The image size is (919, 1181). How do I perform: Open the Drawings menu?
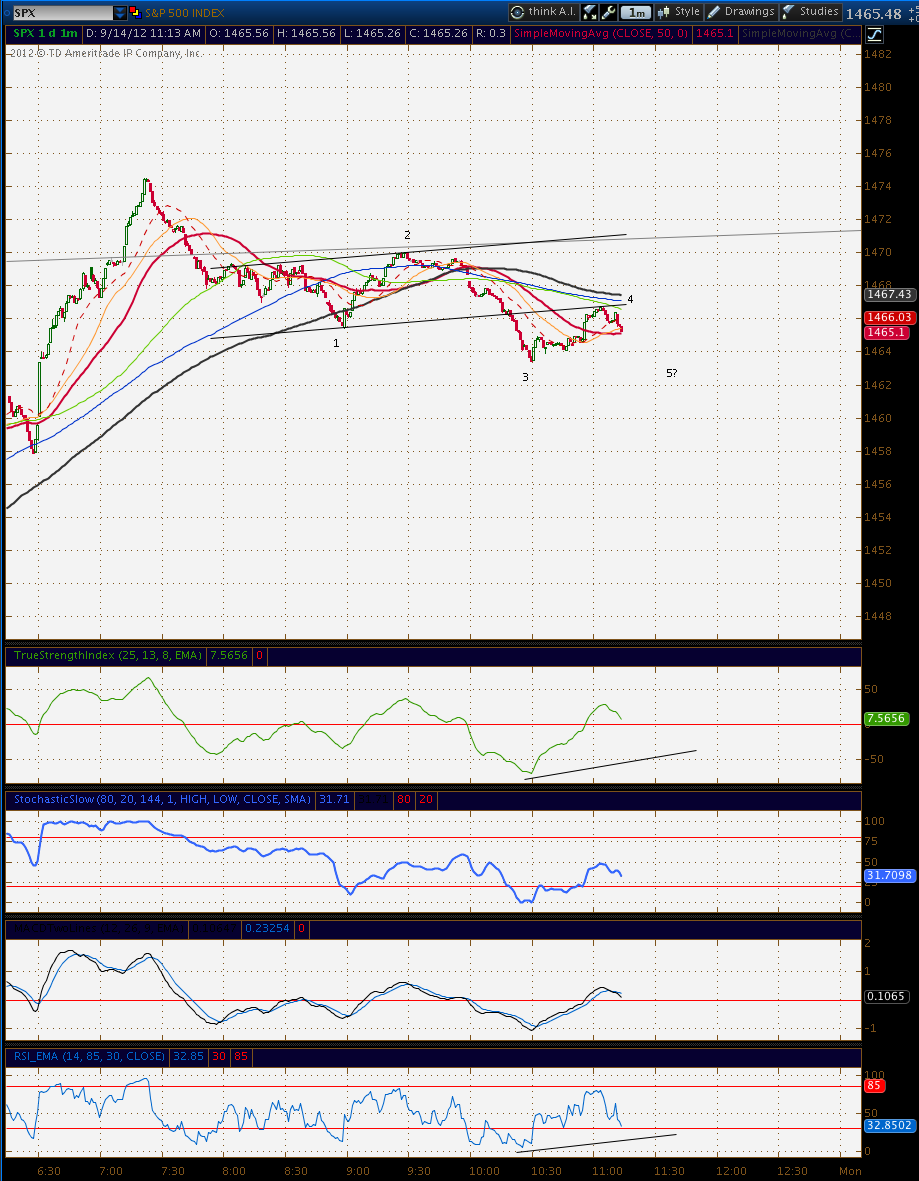pyautogui.click(x=741, y=12)
